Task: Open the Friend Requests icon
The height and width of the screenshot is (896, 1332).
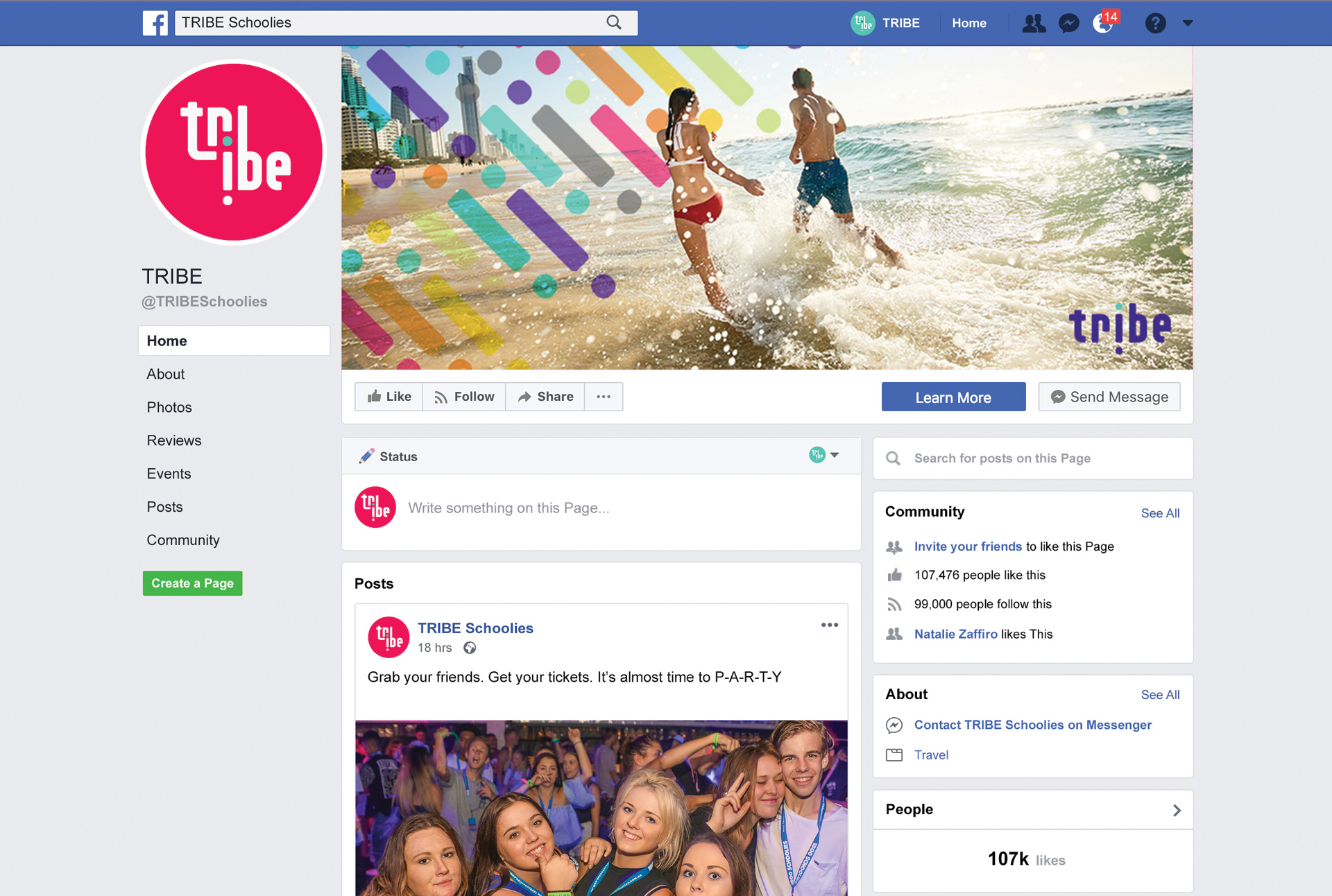Action: click(x=1034, y=23)
